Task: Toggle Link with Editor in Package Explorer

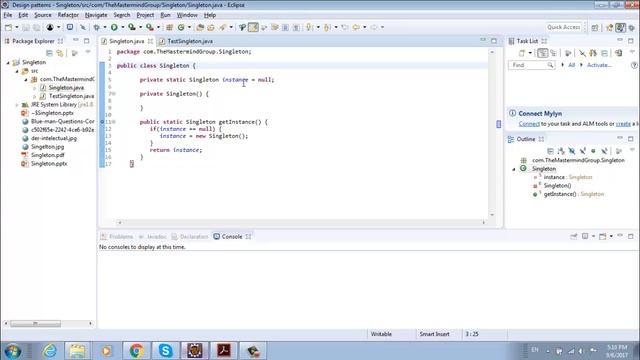Action: pyautogui.click(x=60, y=53)
